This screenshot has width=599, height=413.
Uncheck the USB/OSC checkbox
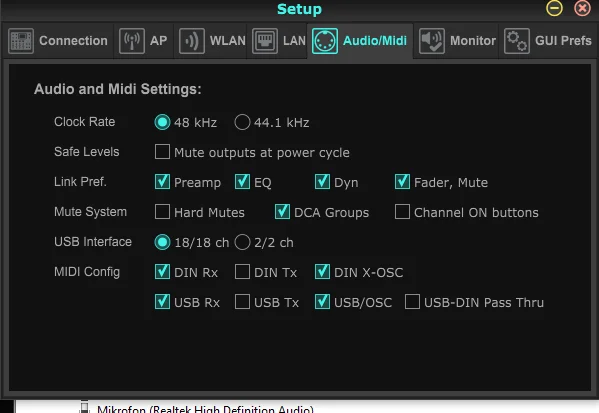pos(322,302)
